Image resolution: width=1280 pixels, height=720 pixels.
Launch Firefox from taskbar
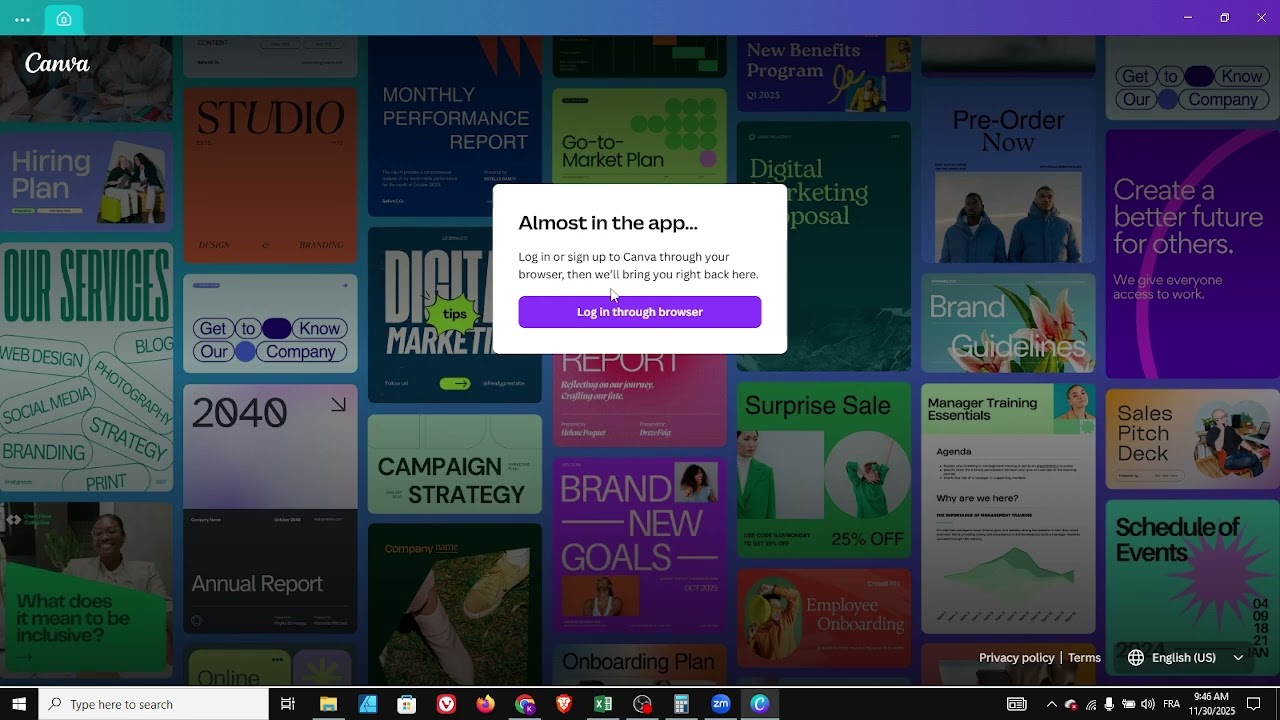[x=485, y=704]
